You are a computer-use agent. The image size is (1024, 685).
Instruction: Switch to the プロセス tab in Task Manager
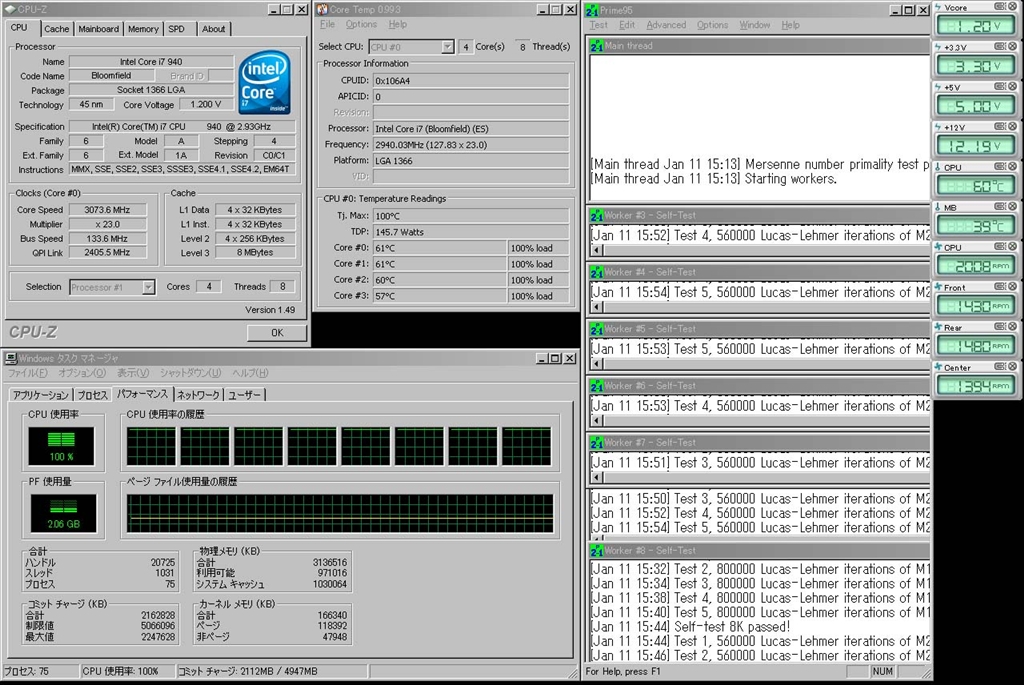click(x=92, y=395)
